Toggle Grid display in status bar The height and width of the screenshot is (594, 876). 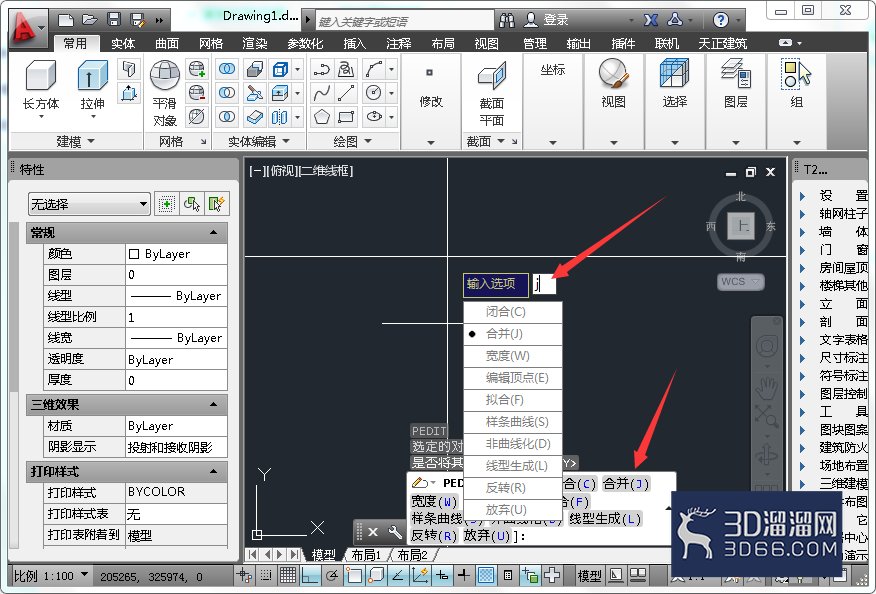pyautogui.click(x=288, y=574)
